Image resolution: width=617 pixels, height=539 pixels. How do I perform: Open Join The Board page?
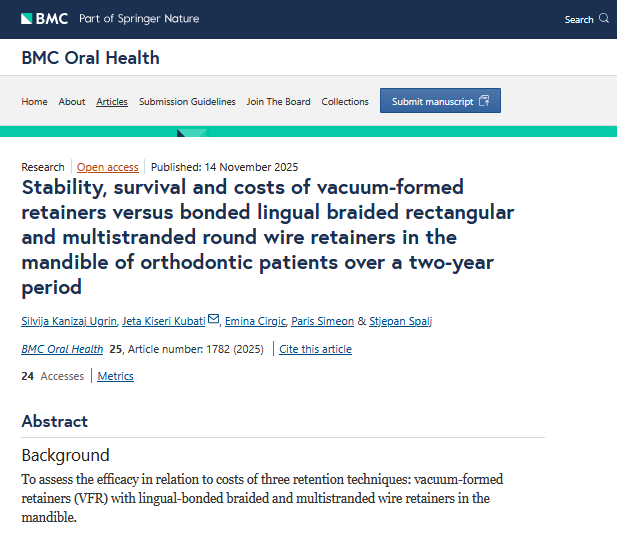278,102
